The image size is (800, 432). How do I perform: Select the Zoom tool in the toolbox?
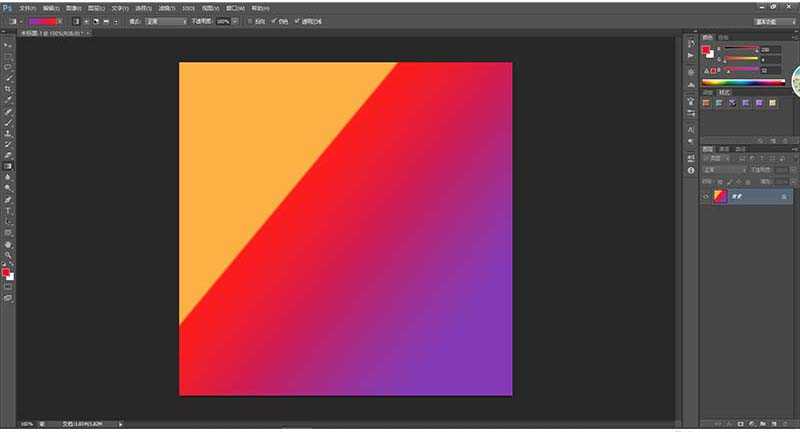tap(9, 255)
